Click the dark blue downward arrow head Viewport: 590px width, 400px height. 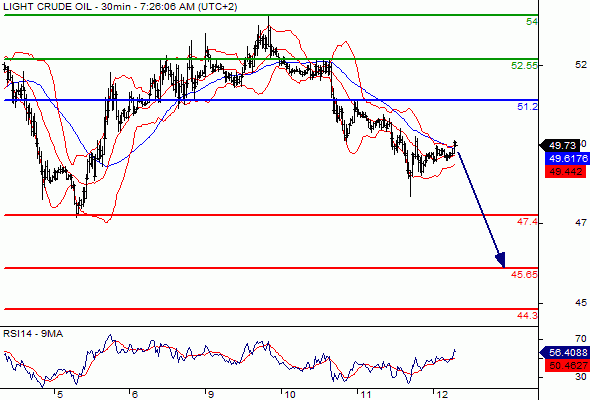(501, 260)
